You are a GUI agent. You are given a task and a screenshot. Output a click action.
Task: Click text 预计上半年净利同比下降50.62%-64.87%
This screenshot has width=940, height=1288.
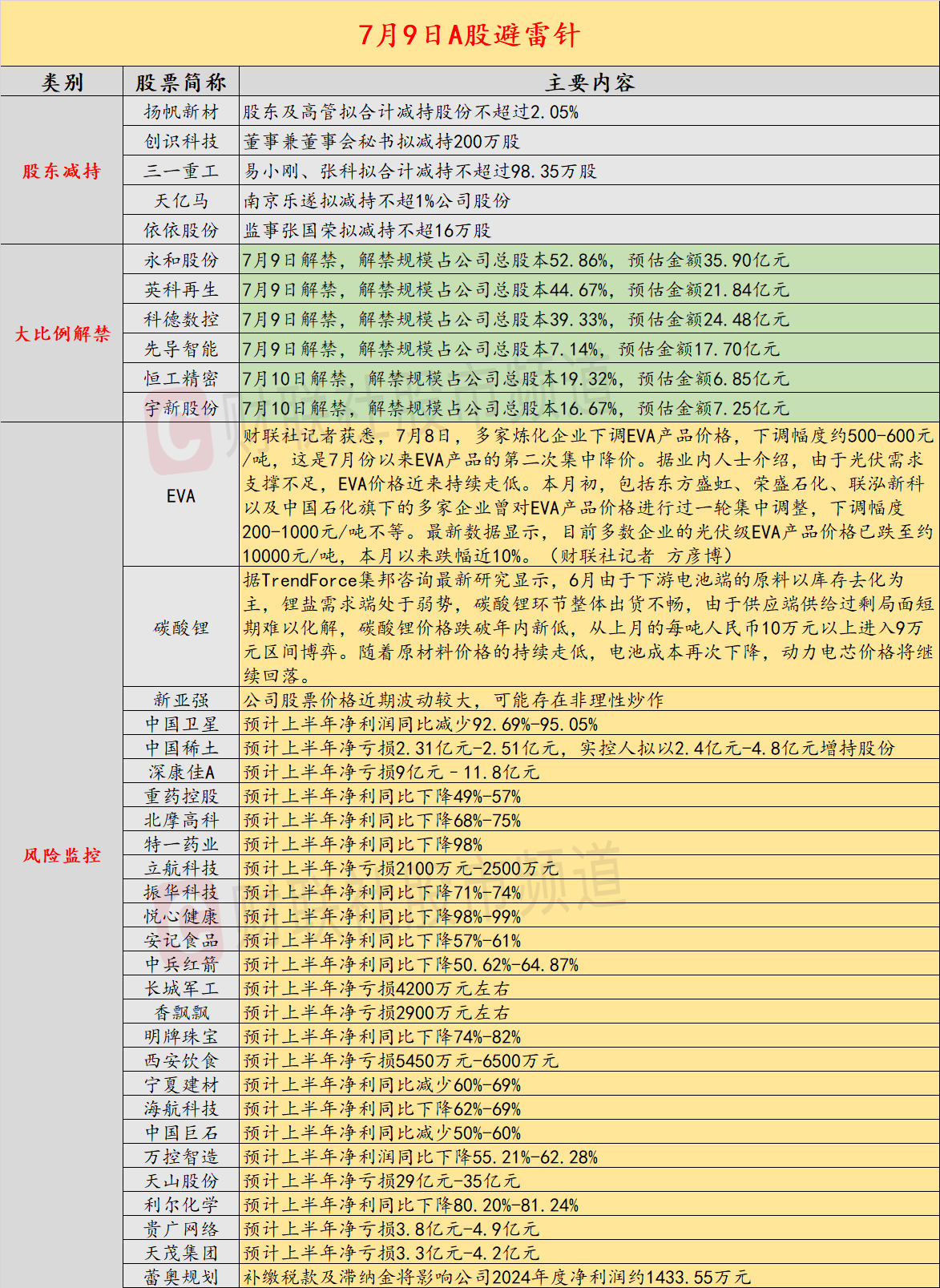coord(411,965)
